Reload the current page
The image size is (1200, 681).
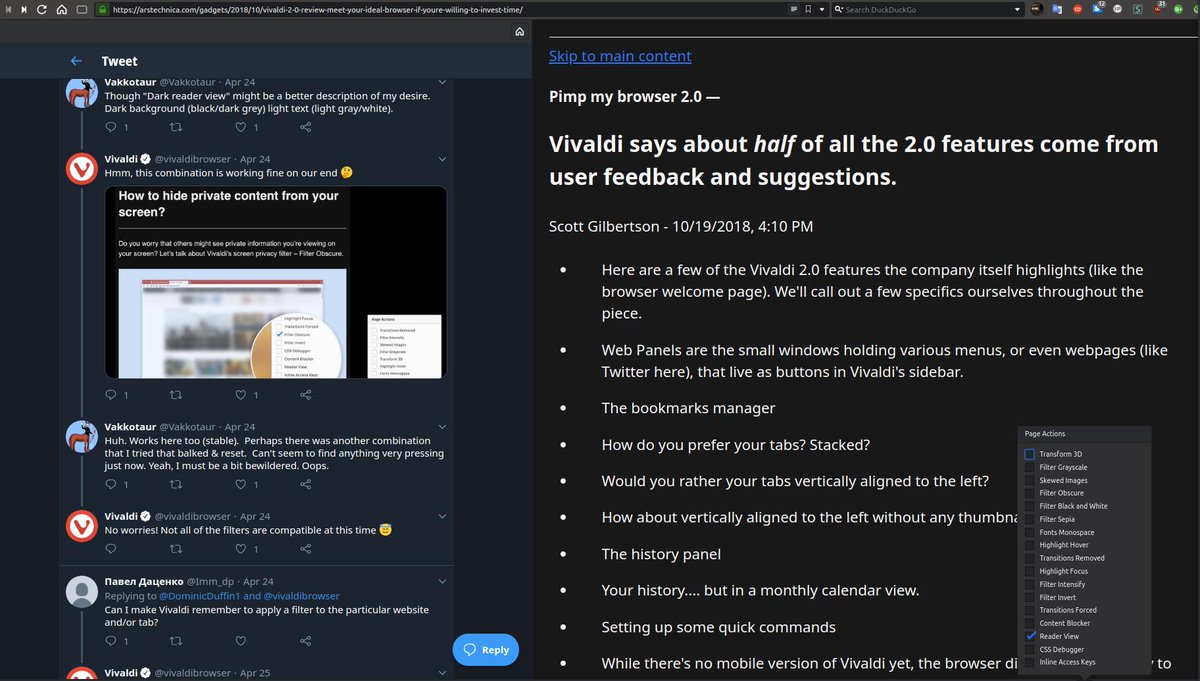point(41,9)
